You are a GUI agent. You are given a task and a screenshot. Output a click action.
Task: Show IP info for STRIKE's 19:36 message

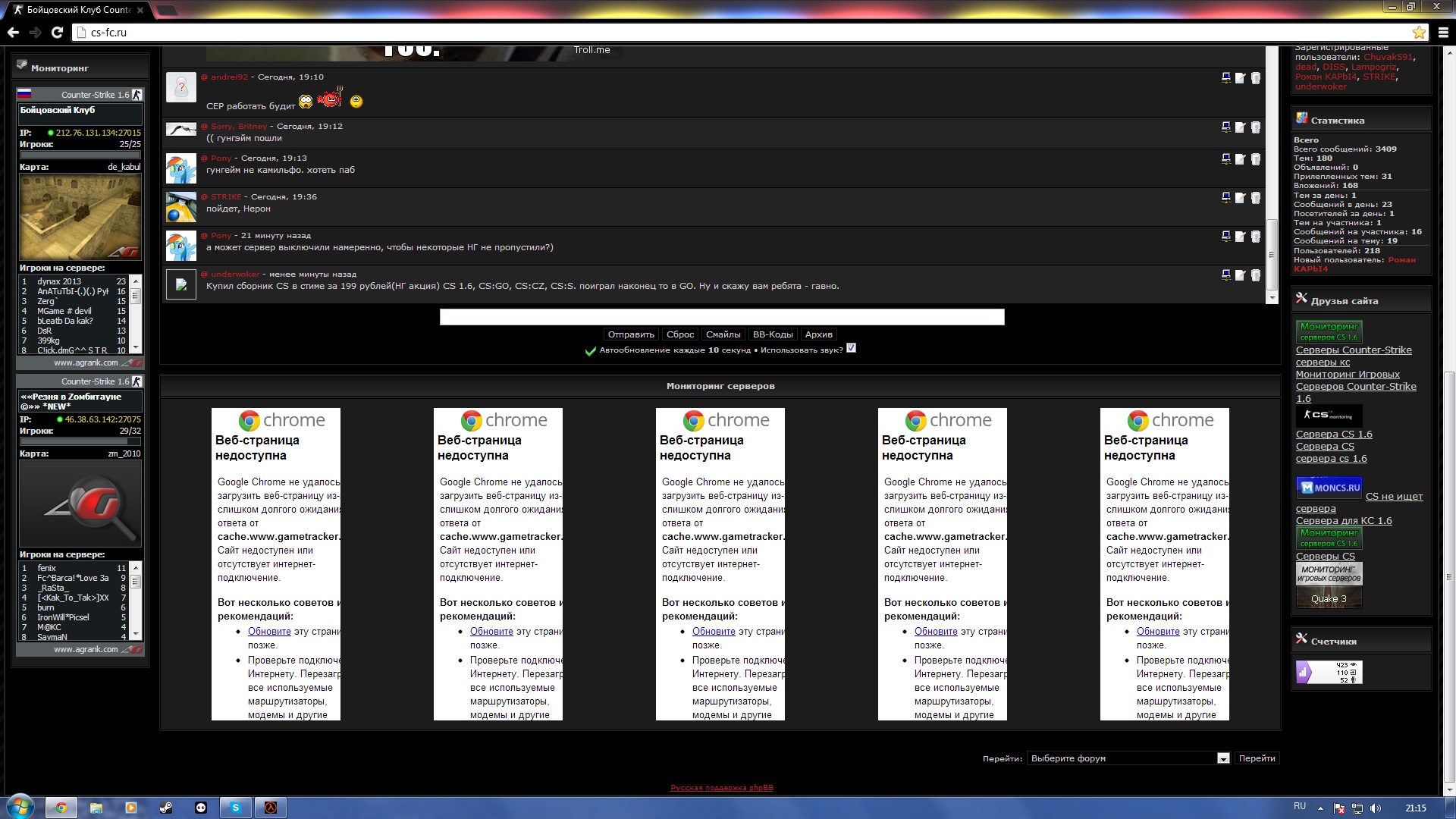point(1225,198)
